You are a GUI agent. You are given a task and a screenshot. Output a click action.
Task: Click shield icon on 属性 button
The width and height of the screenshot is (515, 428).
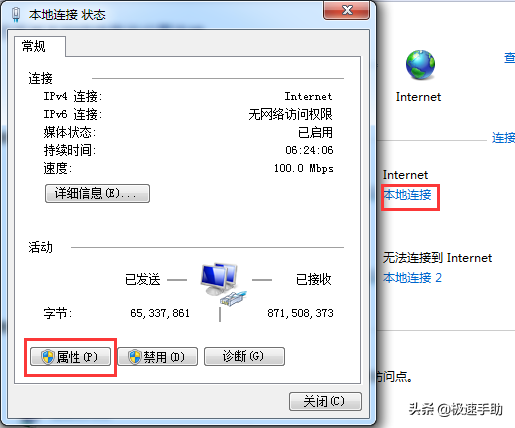click(47, 357)
